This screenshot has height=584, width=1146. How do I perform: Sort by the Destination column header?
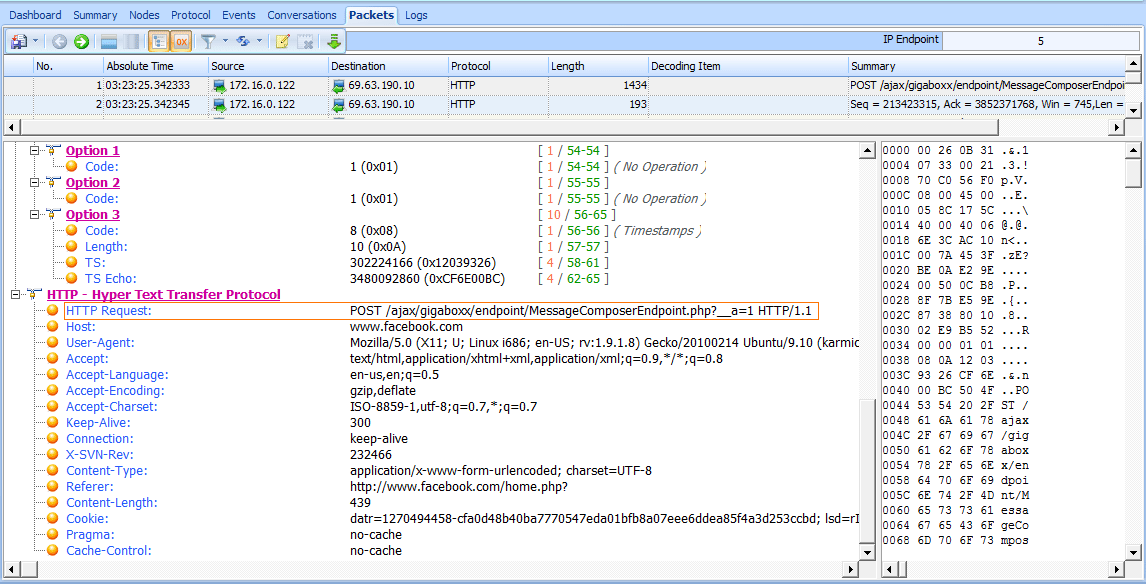pyautogui.click(x=387, y=67)
